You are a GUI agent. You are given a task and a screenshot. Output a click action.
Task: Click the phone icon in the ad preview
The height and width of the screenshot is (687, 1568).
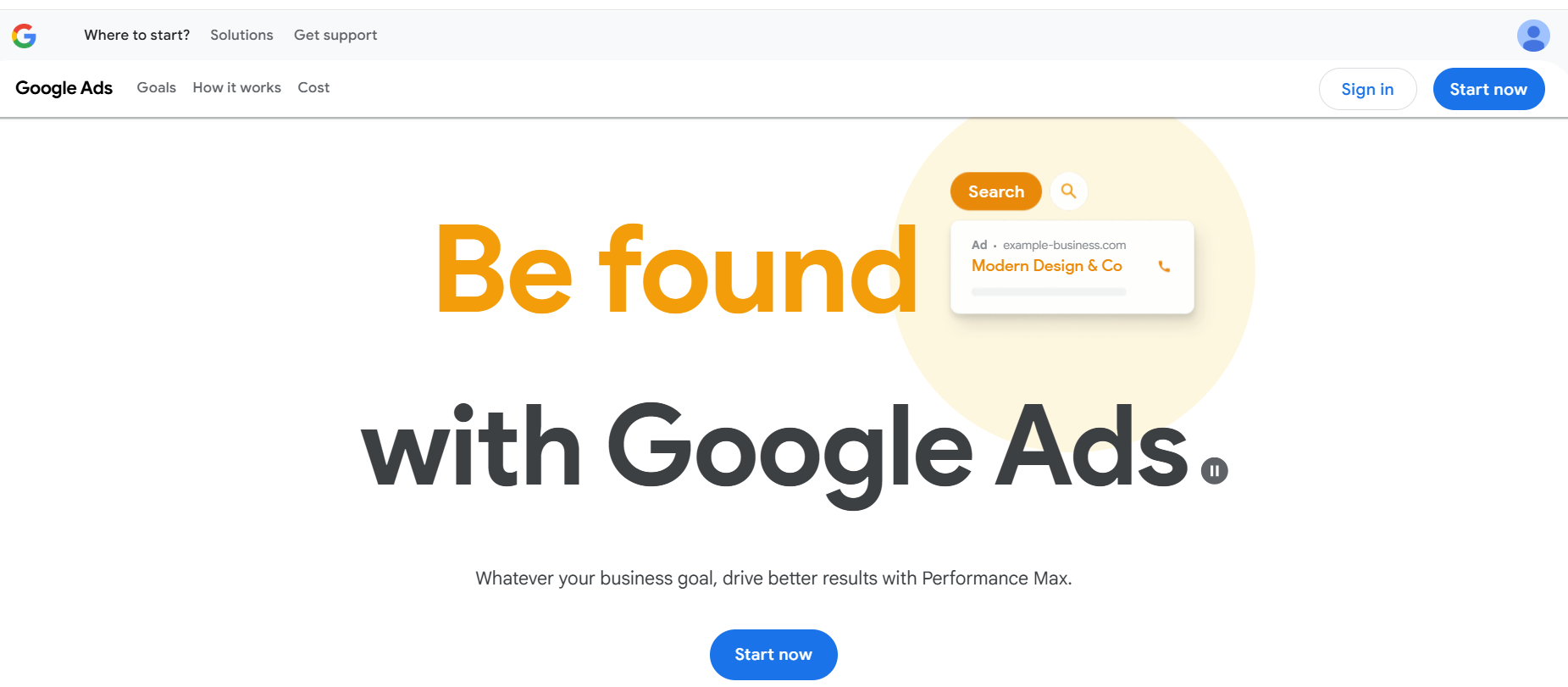(x=1164, y=266)
